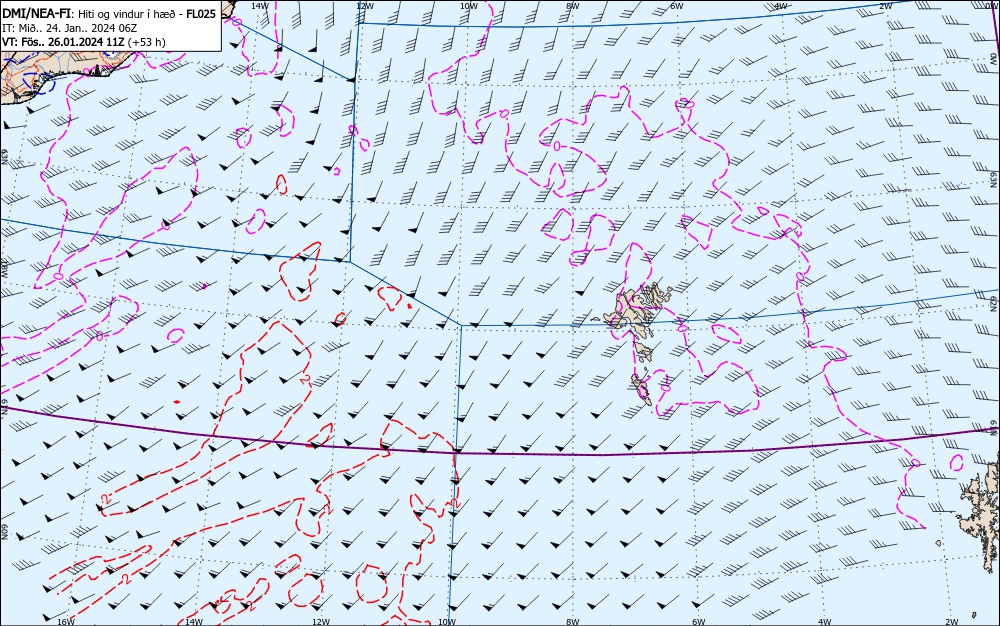
Task: Click the 10W longitude label on top edge
Action: 469,6
